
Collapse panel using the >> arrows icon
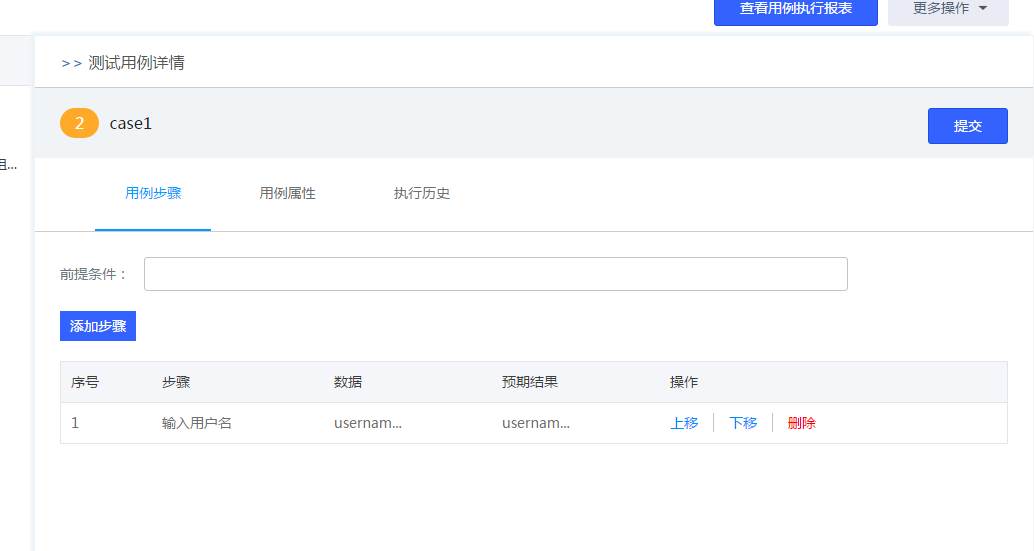coord(71,63)
